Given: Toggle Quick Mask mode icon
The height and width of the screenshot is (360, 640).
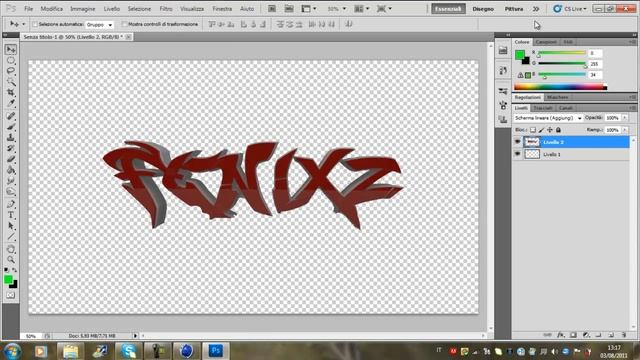Looking at the screenshot, I should (11, 295).
